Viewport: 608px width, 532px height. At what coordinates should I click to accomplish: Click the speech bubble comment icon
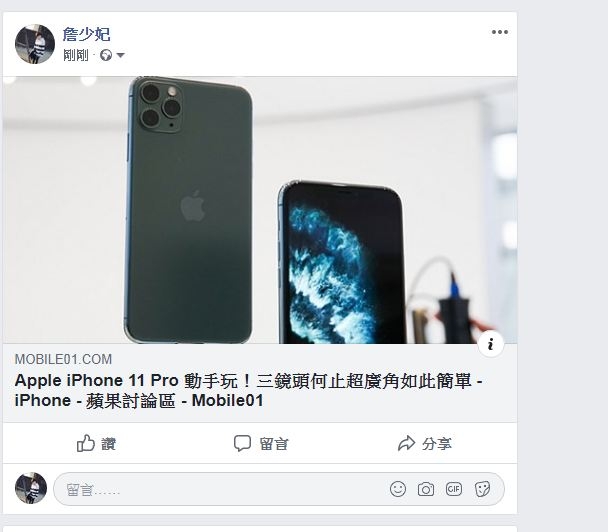pos(242,443)
